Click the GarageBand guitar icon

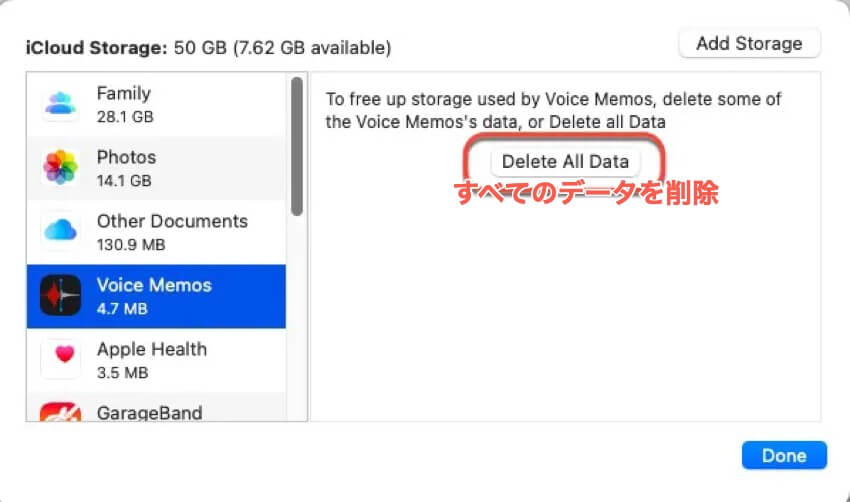(x=60, y=411)
